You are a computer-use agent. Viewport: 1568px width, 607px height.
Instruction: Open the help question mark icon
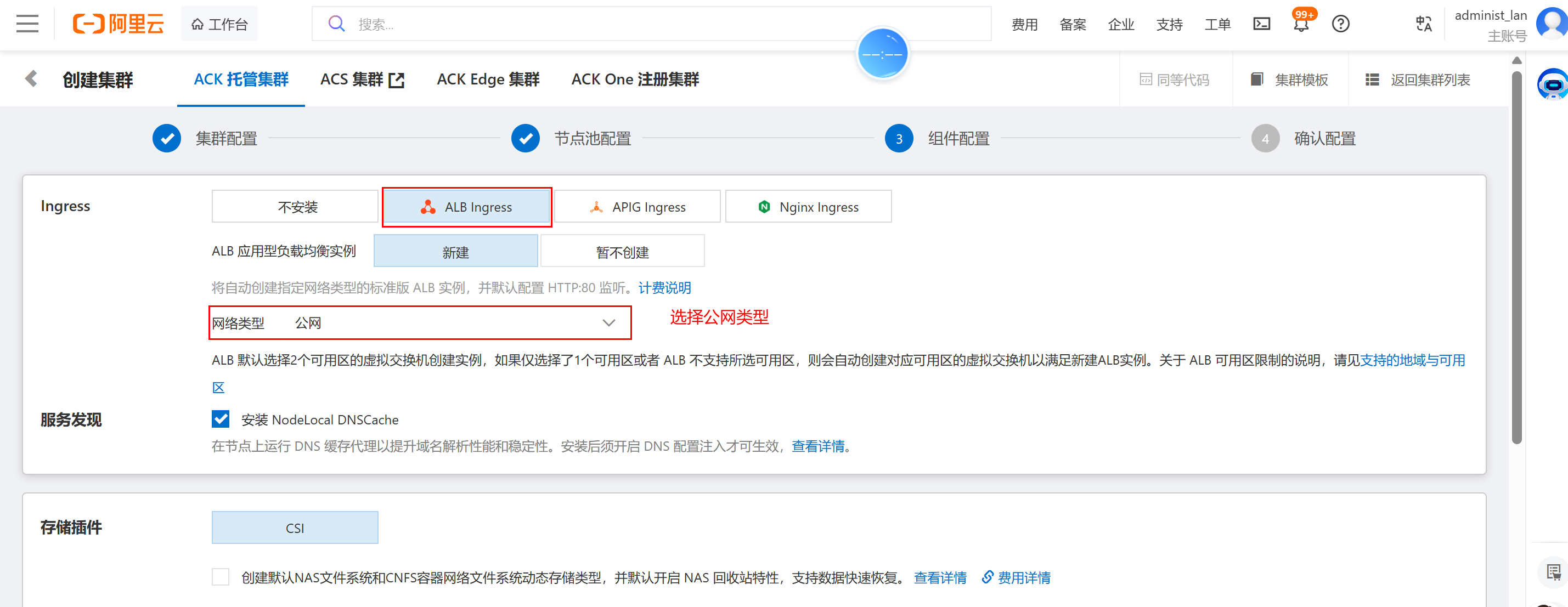tap(1341, 24)
